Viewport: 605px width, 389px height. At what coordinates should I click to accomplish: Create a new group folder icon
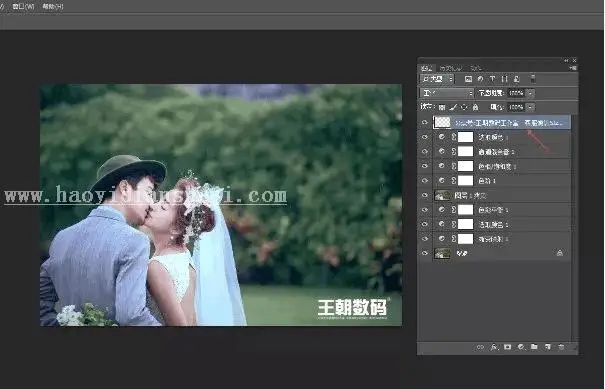[534, 347]
